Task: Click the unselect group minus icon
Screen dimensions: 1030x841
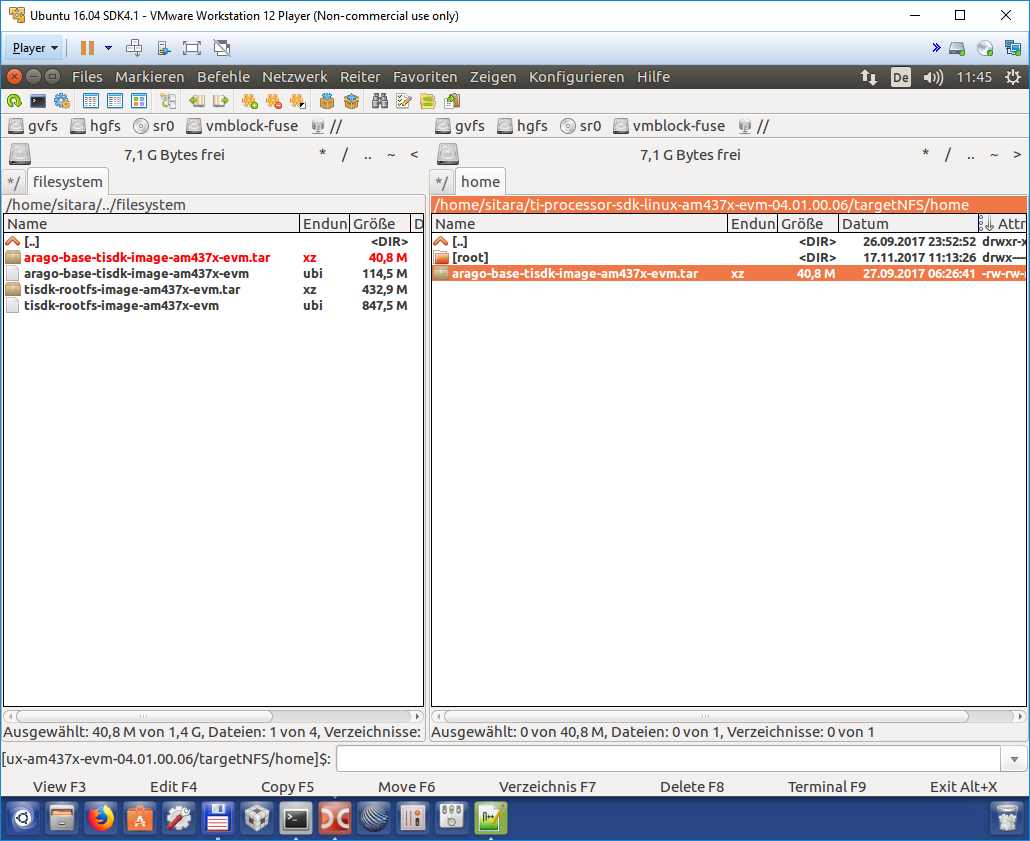Action: click(274, 101)
